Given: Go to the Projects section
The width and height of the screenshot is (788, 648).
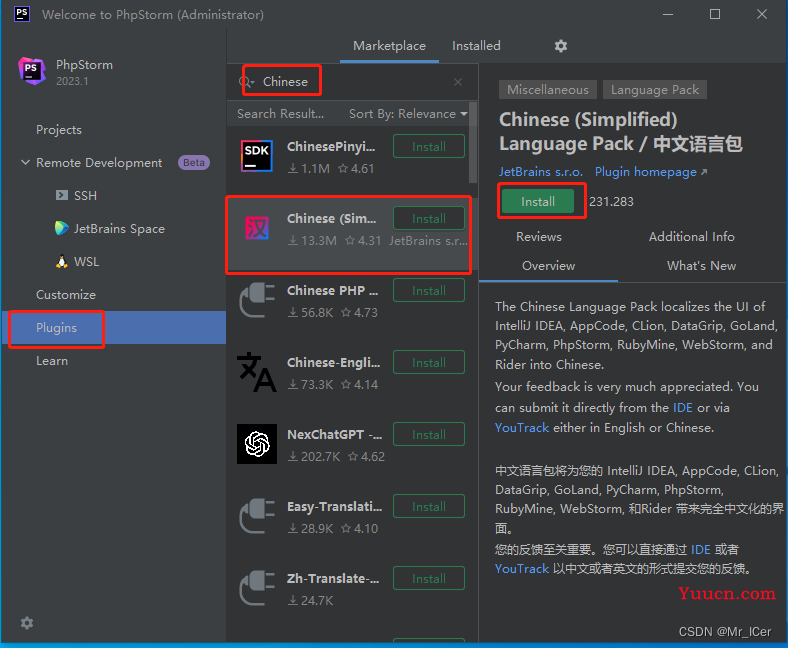Looking at the screenshot, I should click(x=59, y=130).
